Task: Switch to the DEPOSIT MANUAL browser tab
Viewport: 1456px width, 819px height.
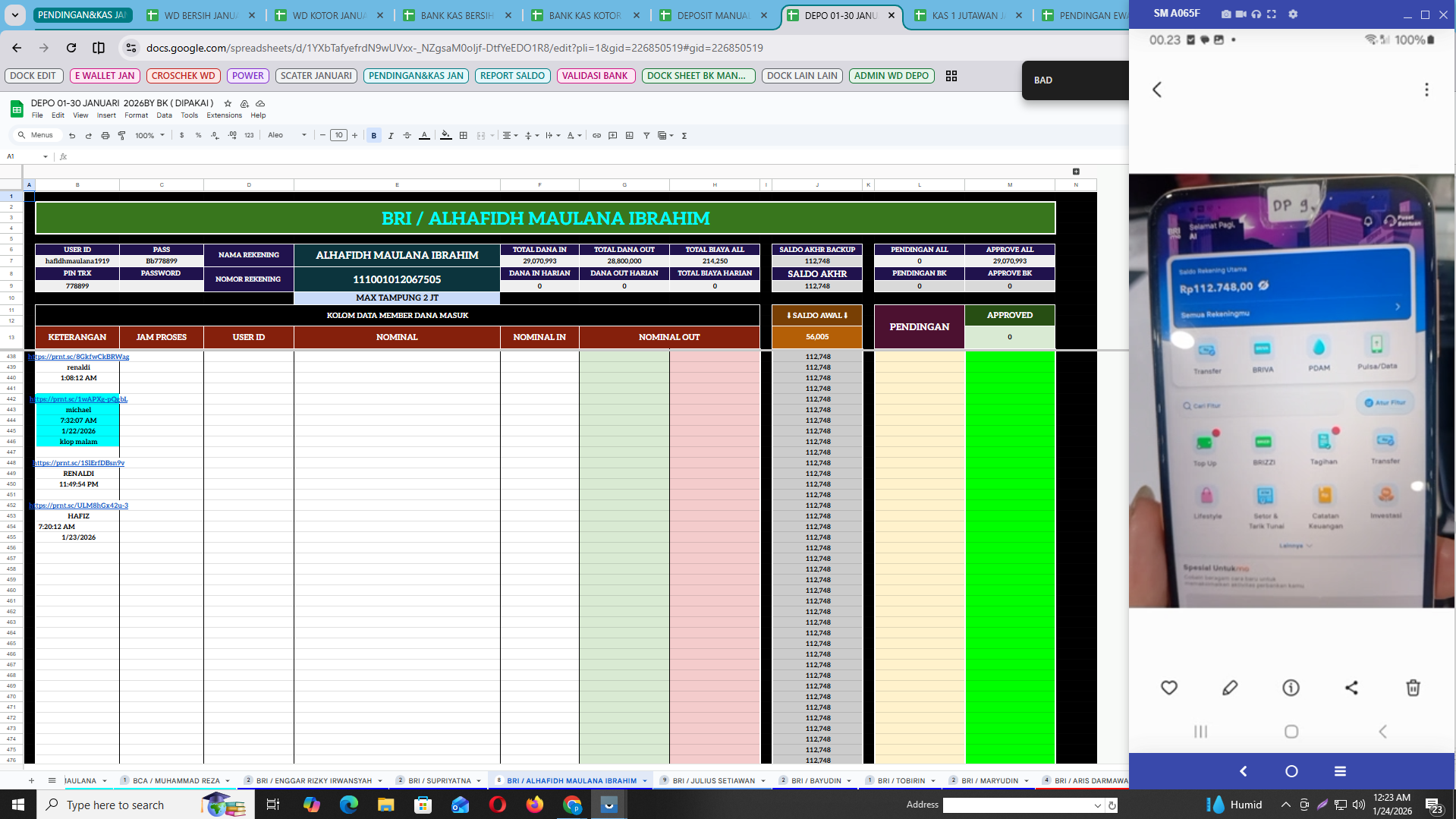Action: pyautogui.click(x=712, y=15)
